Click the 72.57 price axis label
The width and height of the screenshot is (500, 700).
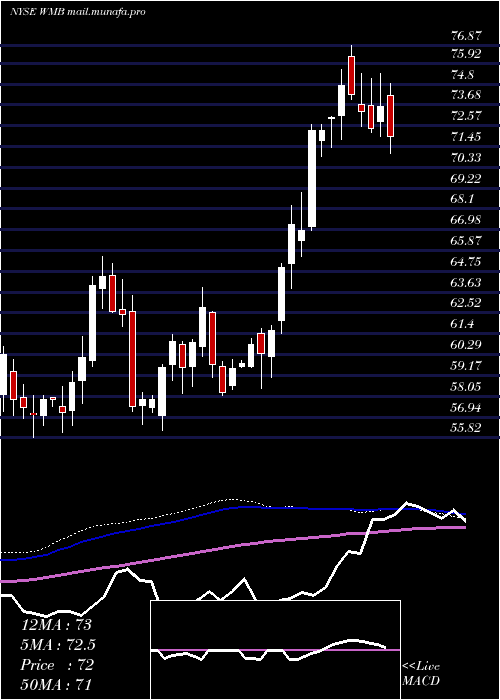click(x=467, y=116)
